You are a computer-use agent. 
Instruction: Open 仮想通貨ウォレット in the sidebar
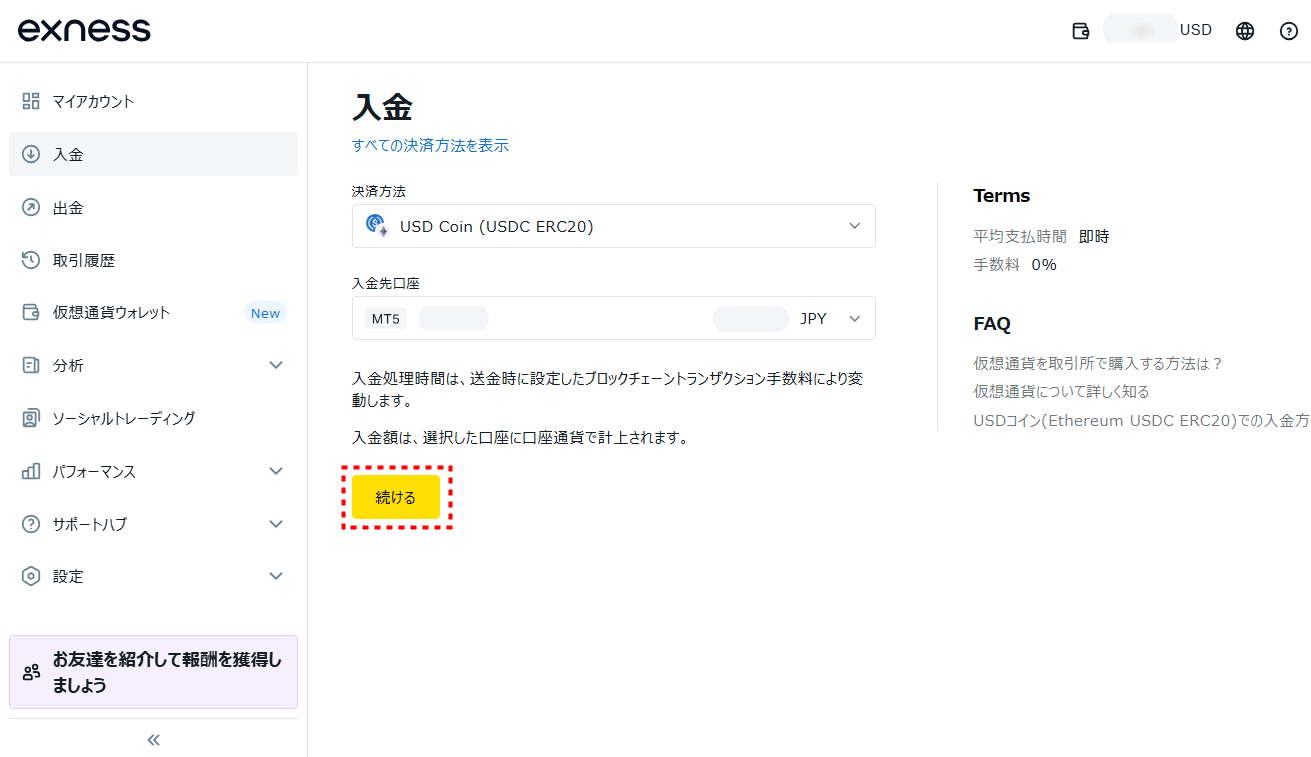point(153,312)
